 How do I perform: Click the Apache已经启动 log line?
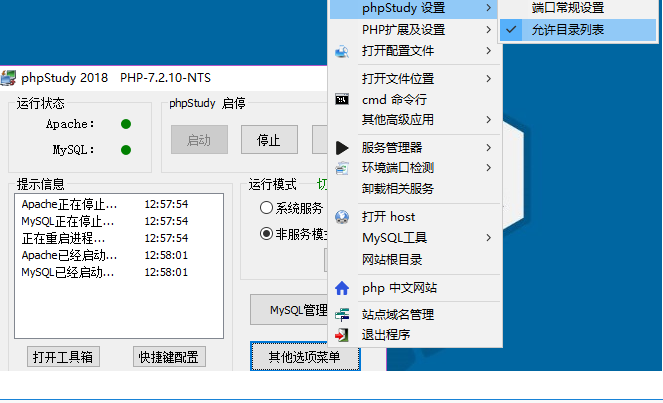coord(104,255)
